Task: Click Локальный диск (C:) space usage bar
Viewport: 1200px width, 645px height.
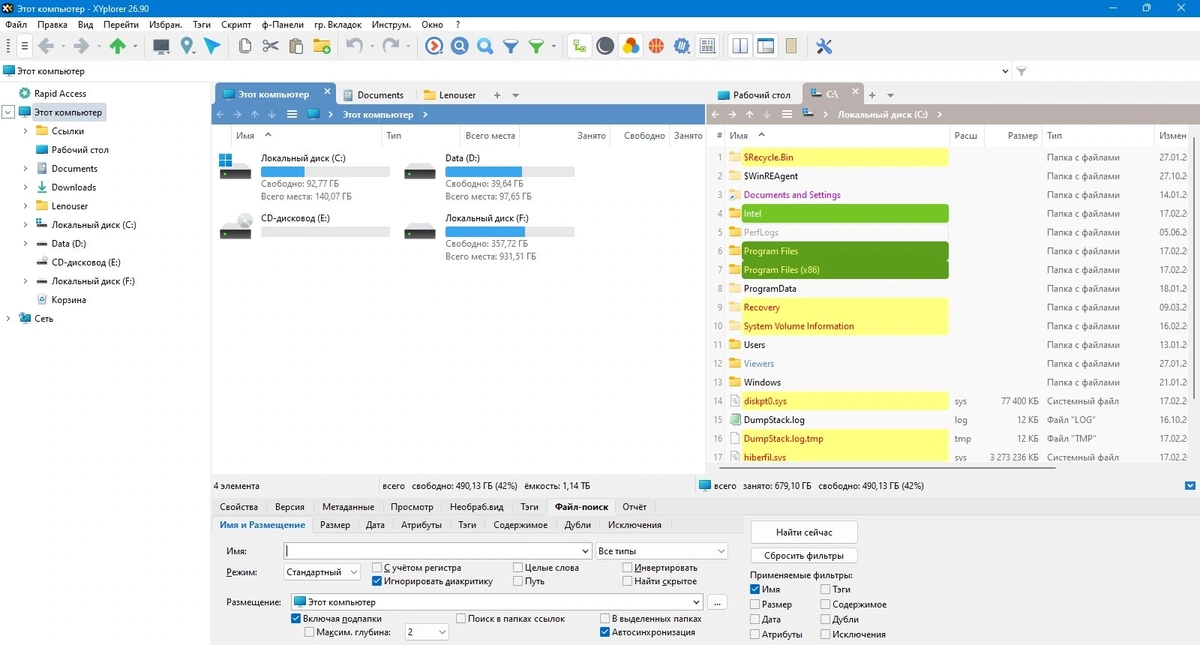Action: (x=325, y=172)
